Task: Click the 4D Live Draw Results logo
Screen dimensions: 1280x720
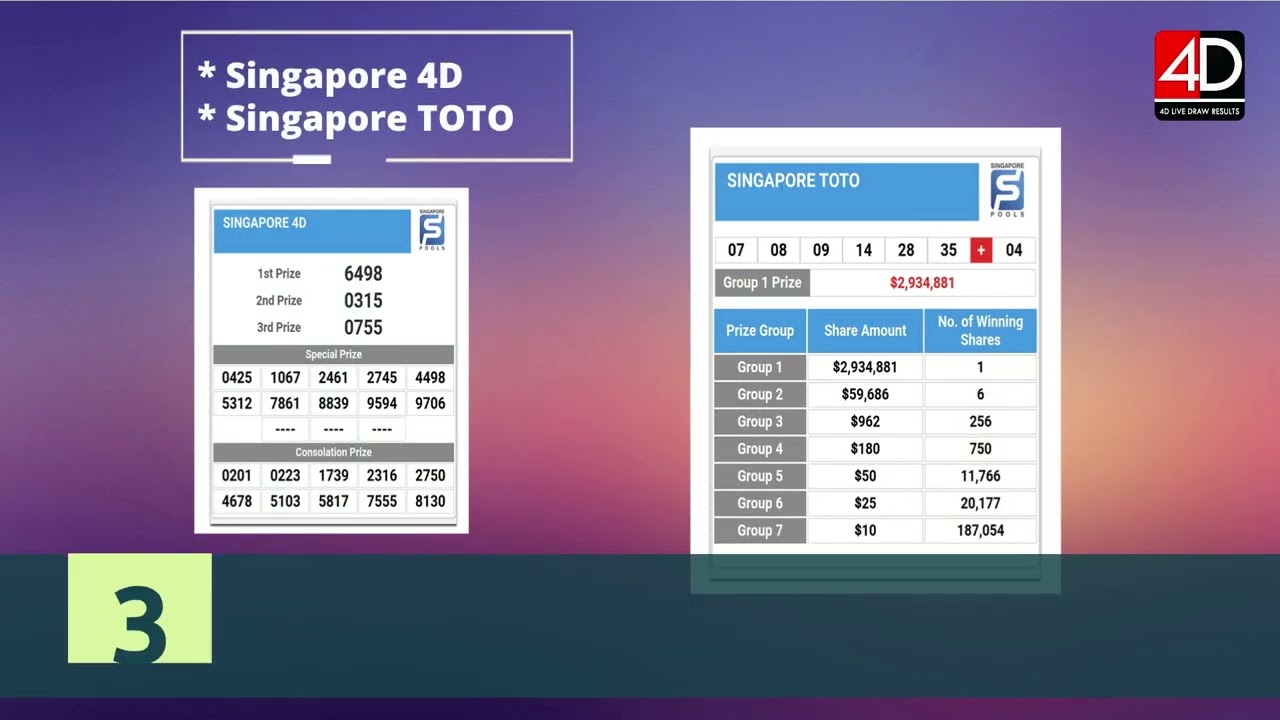Action: click(1199, 75)
